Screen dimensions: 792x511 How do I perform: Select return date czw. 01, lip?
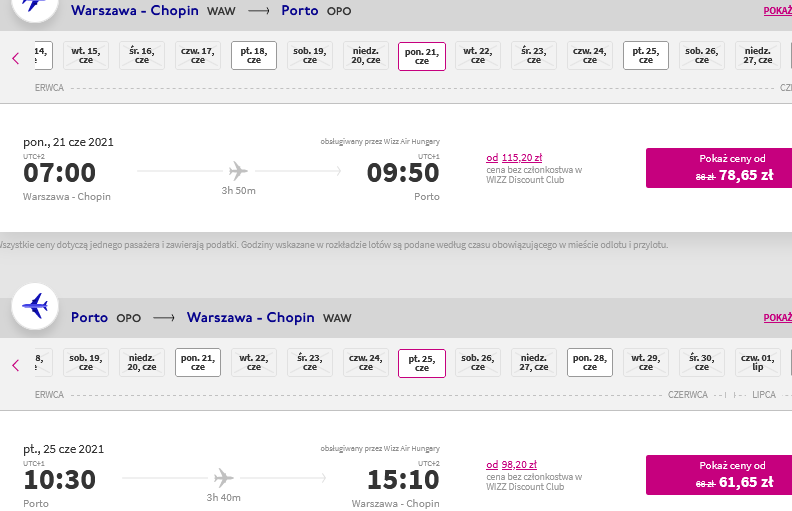(758, 363)
